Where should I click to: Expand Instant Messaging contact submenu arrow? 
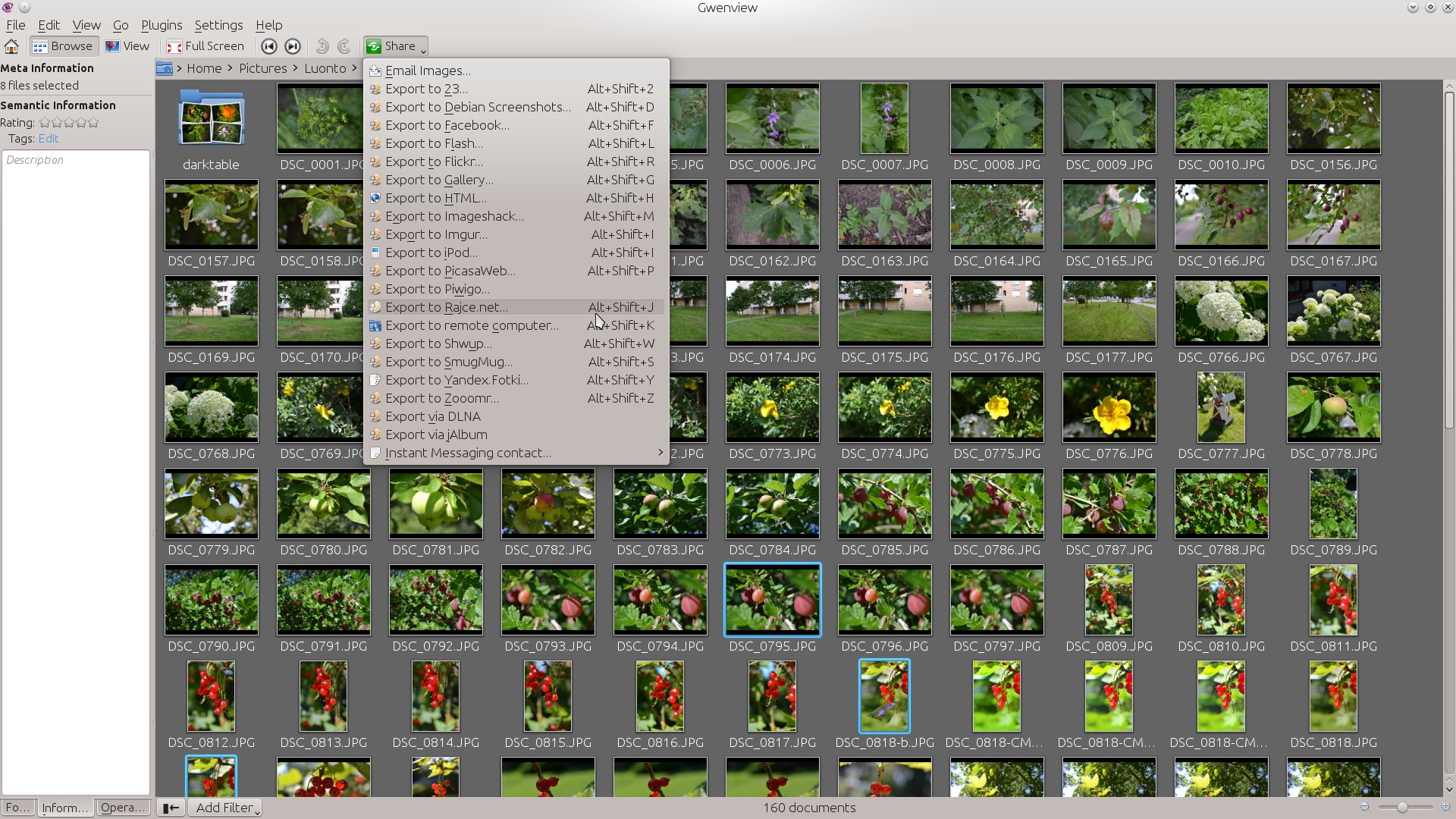click(x=661, y=453)
